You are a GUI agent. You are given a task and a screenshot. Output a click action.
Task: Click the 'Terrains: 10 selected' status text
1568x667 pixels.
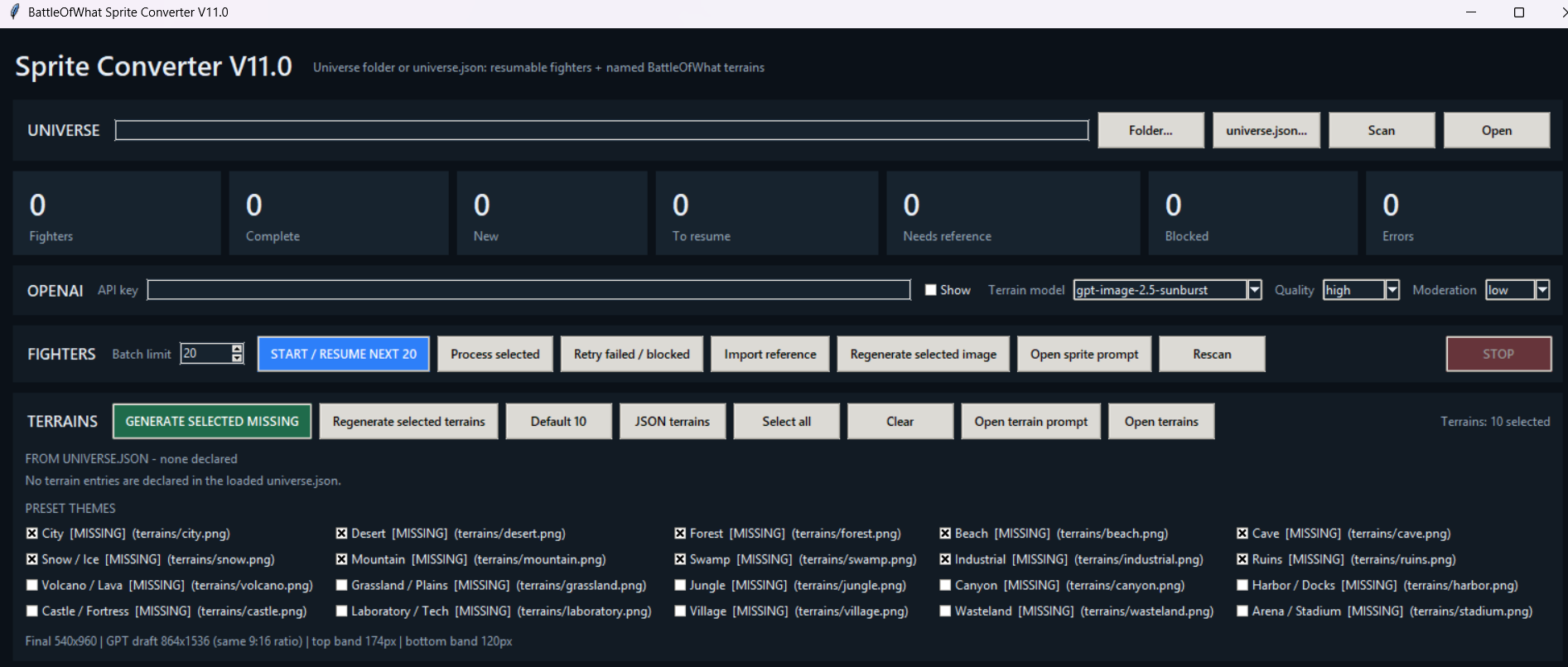coord(1495,422)
